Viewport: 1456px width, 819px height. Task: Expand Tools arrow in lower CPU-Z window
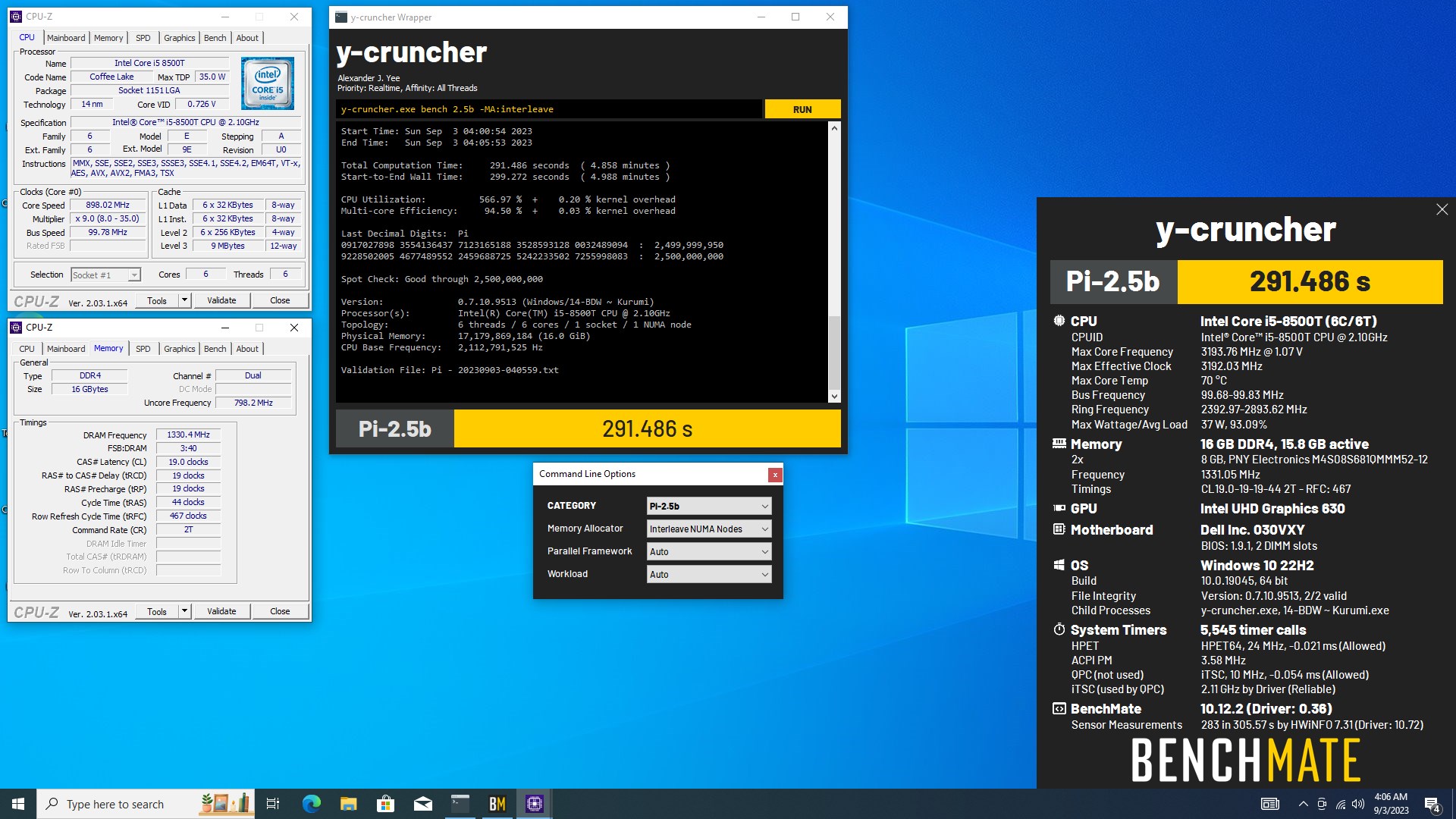pyautogui.click(x=184, y=611)
